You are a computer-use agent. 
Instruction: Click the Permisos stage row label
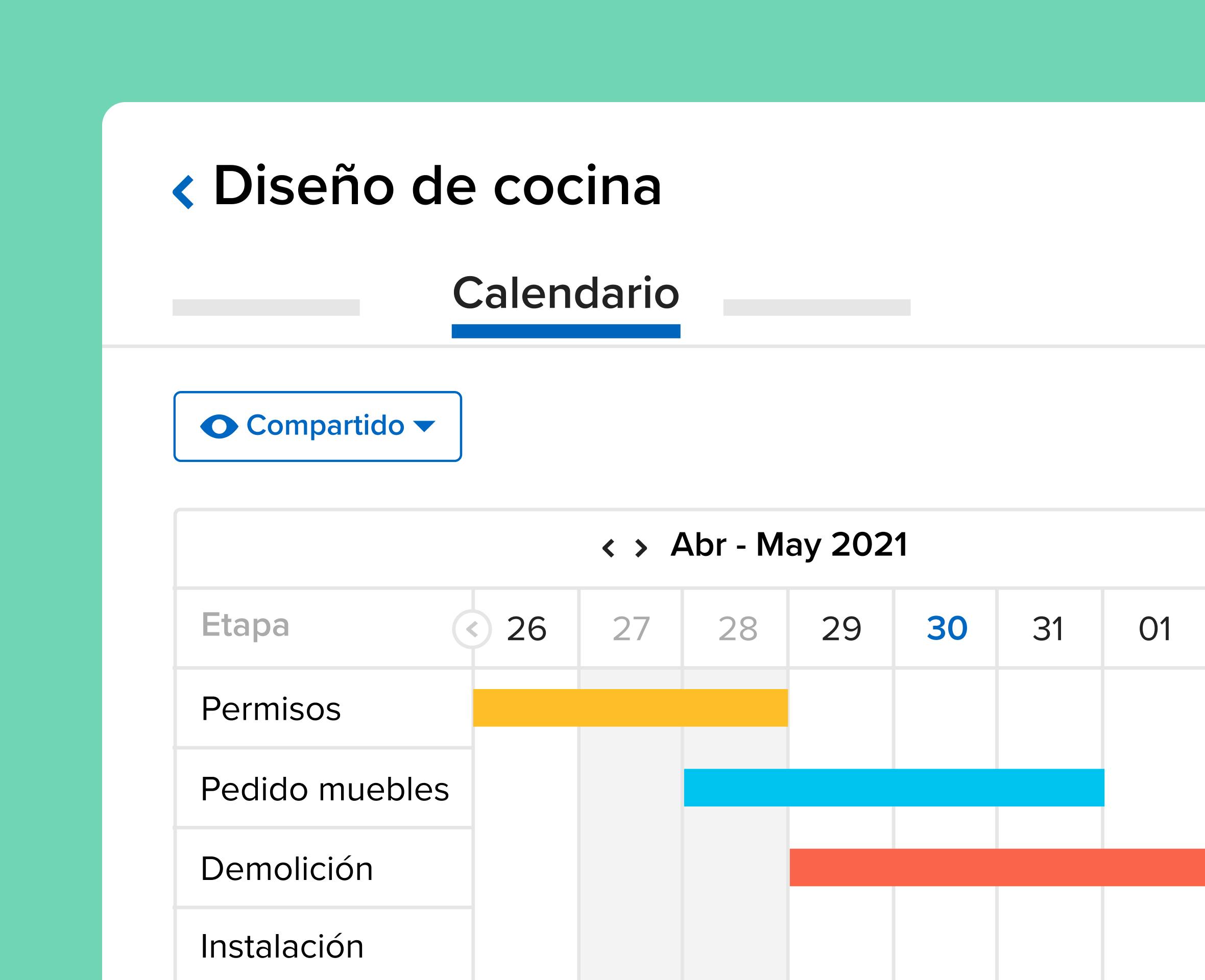[x=271, y=708]
